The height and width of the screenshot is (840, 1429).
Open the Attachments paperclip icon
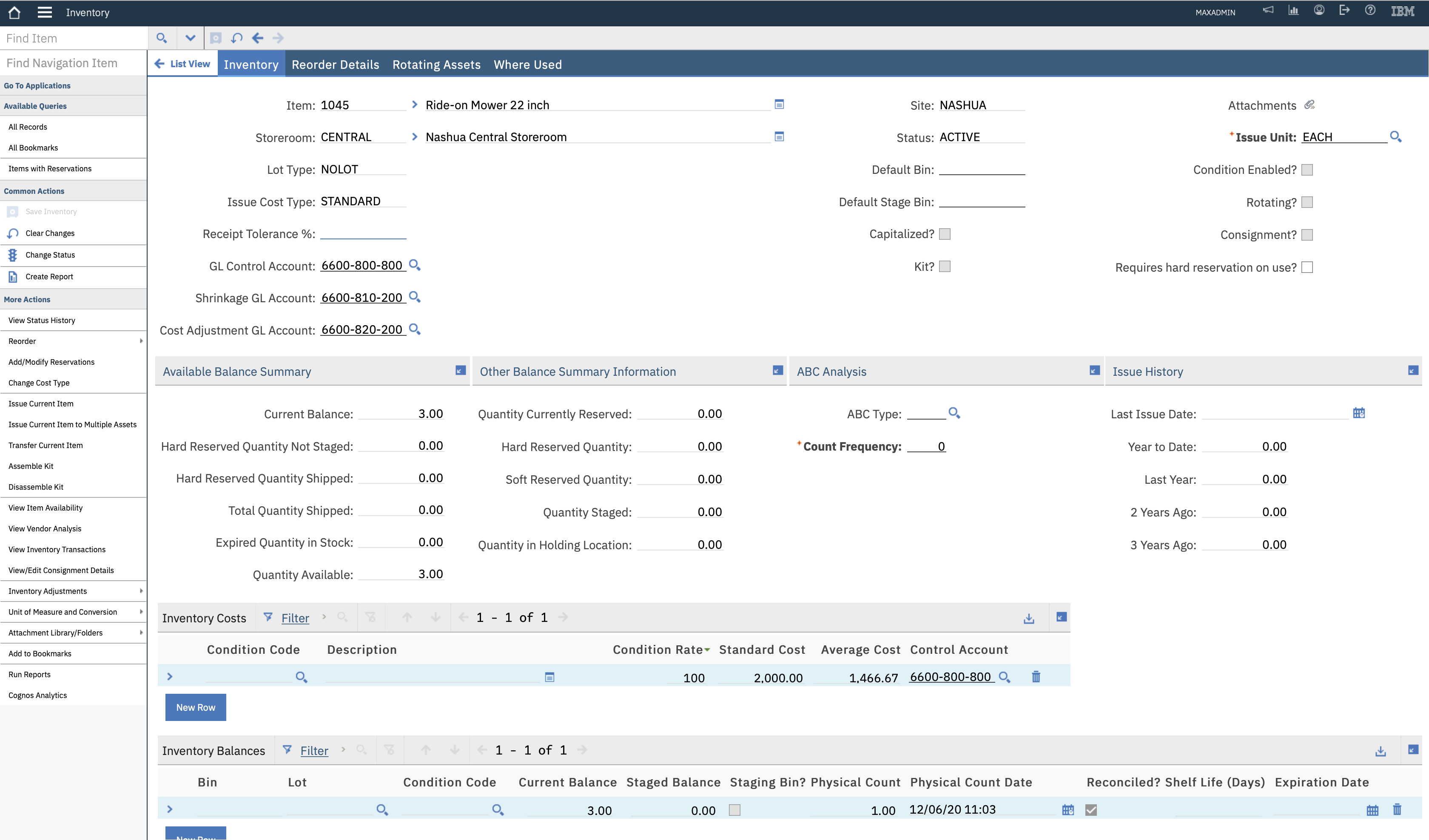pos(1310,105)
